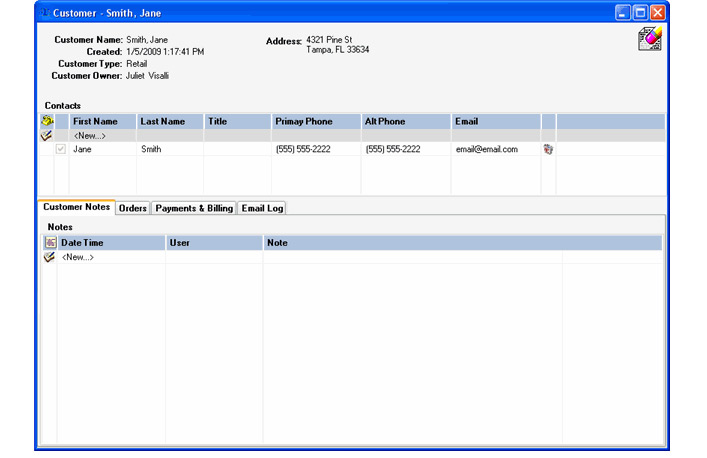Click the Email column header in Contacts
This screenshot has width=707, height=458.
496,121
